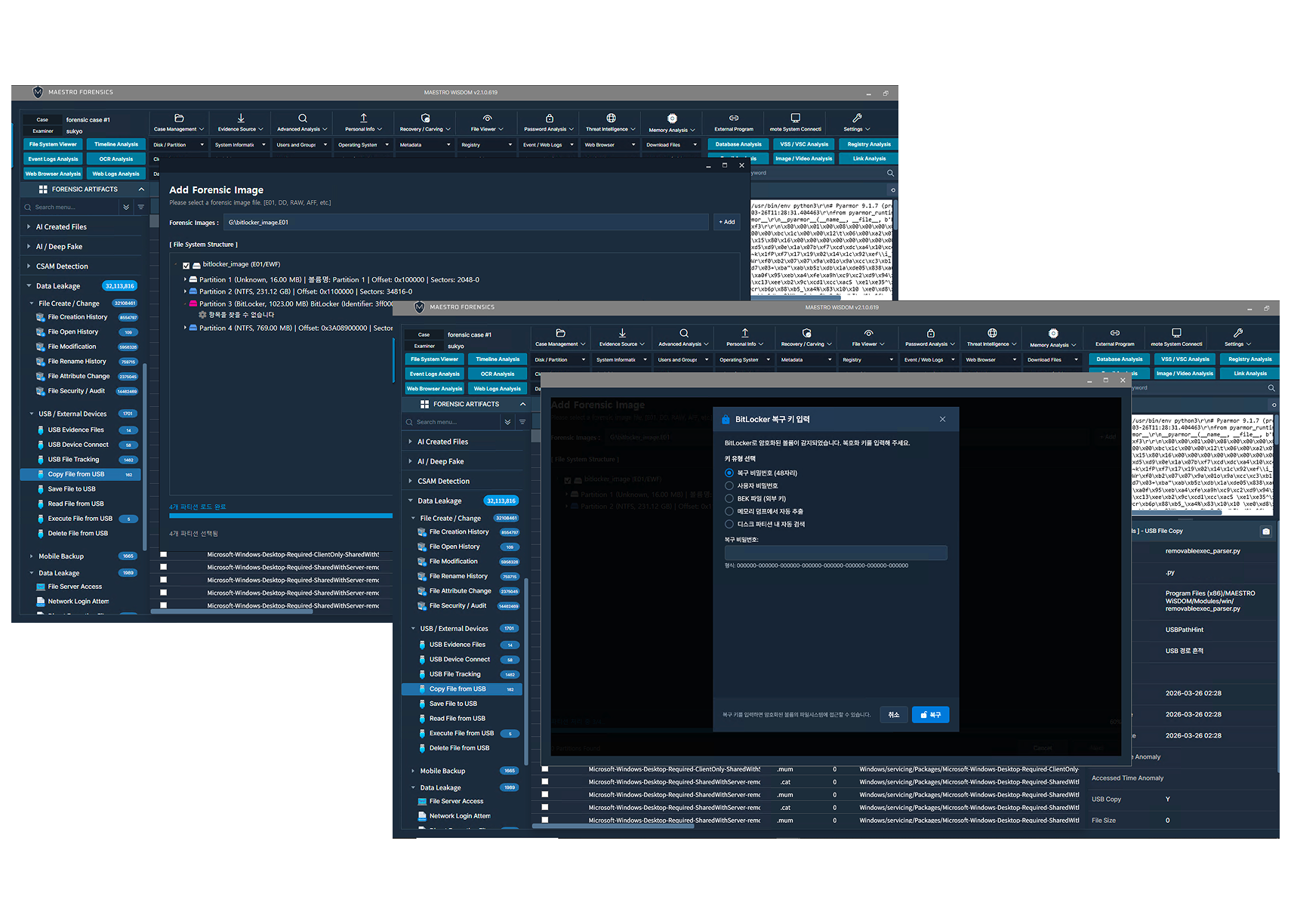Expand Partition 2 (NTFS) in back window tree
The height and width of the screenshot is (924, 1291).
185,291
